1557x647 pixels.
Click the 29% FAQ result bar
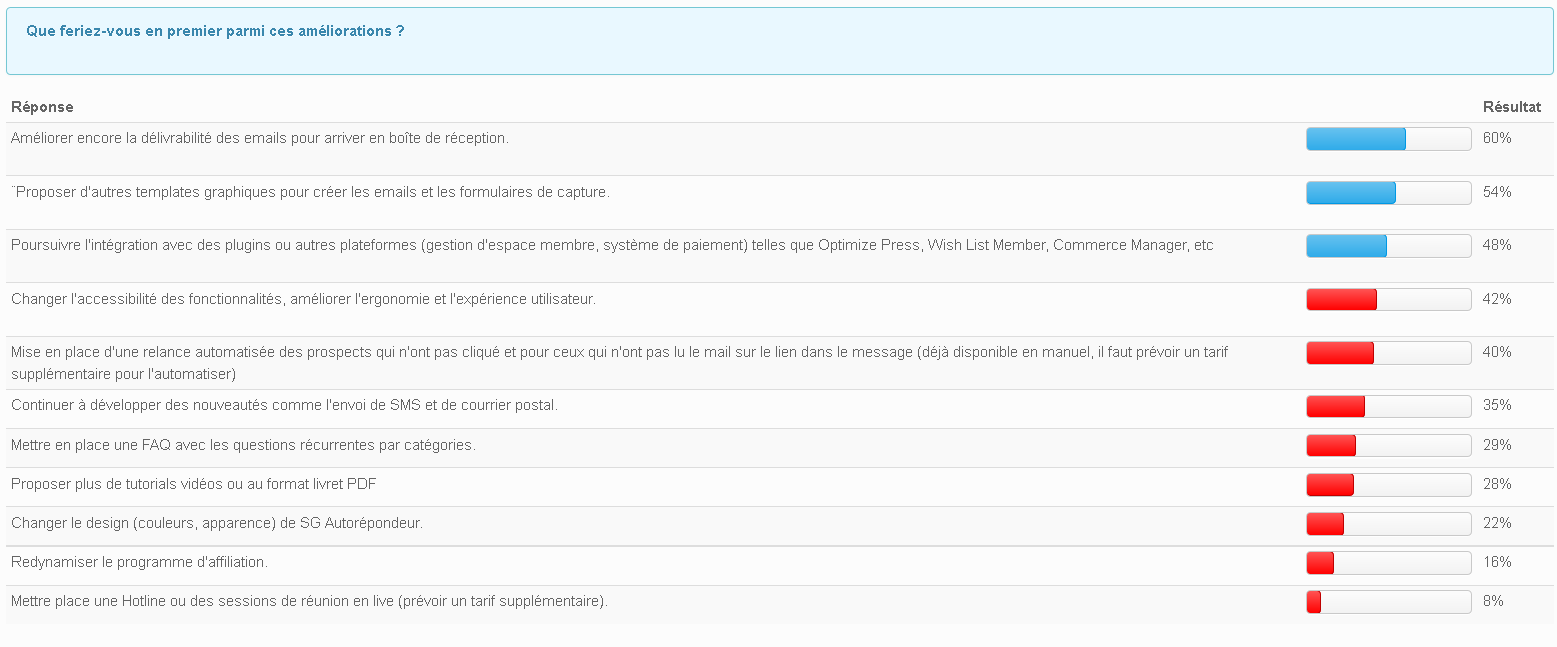point(1389,445)
